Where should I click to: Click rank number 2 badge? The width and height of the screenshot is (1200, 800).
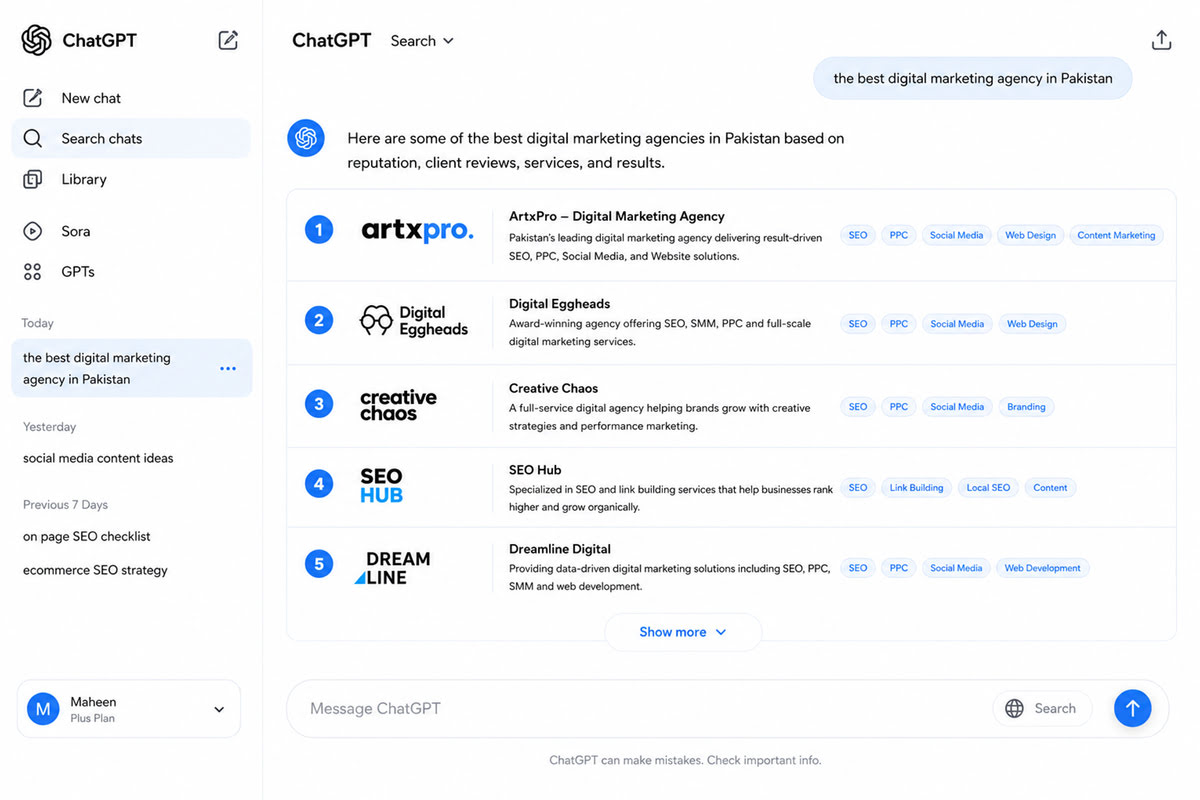(x=319, y=321)
